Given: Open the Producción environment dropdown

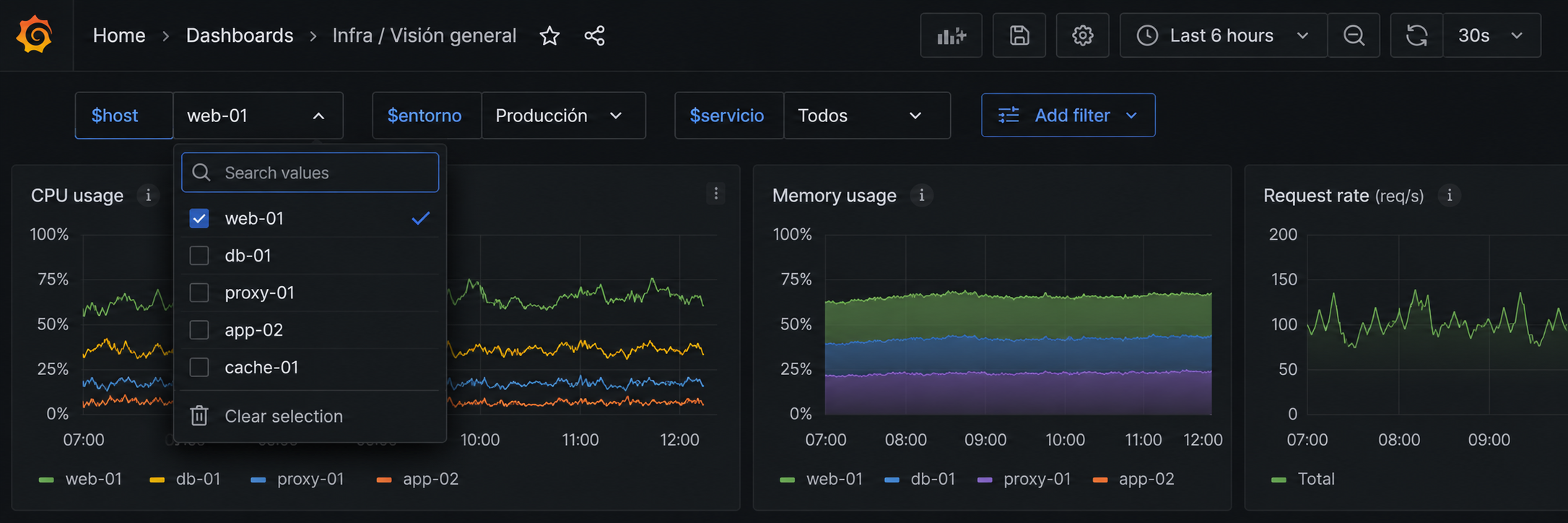Looking at the screenshot, I should tap(563, 116).
